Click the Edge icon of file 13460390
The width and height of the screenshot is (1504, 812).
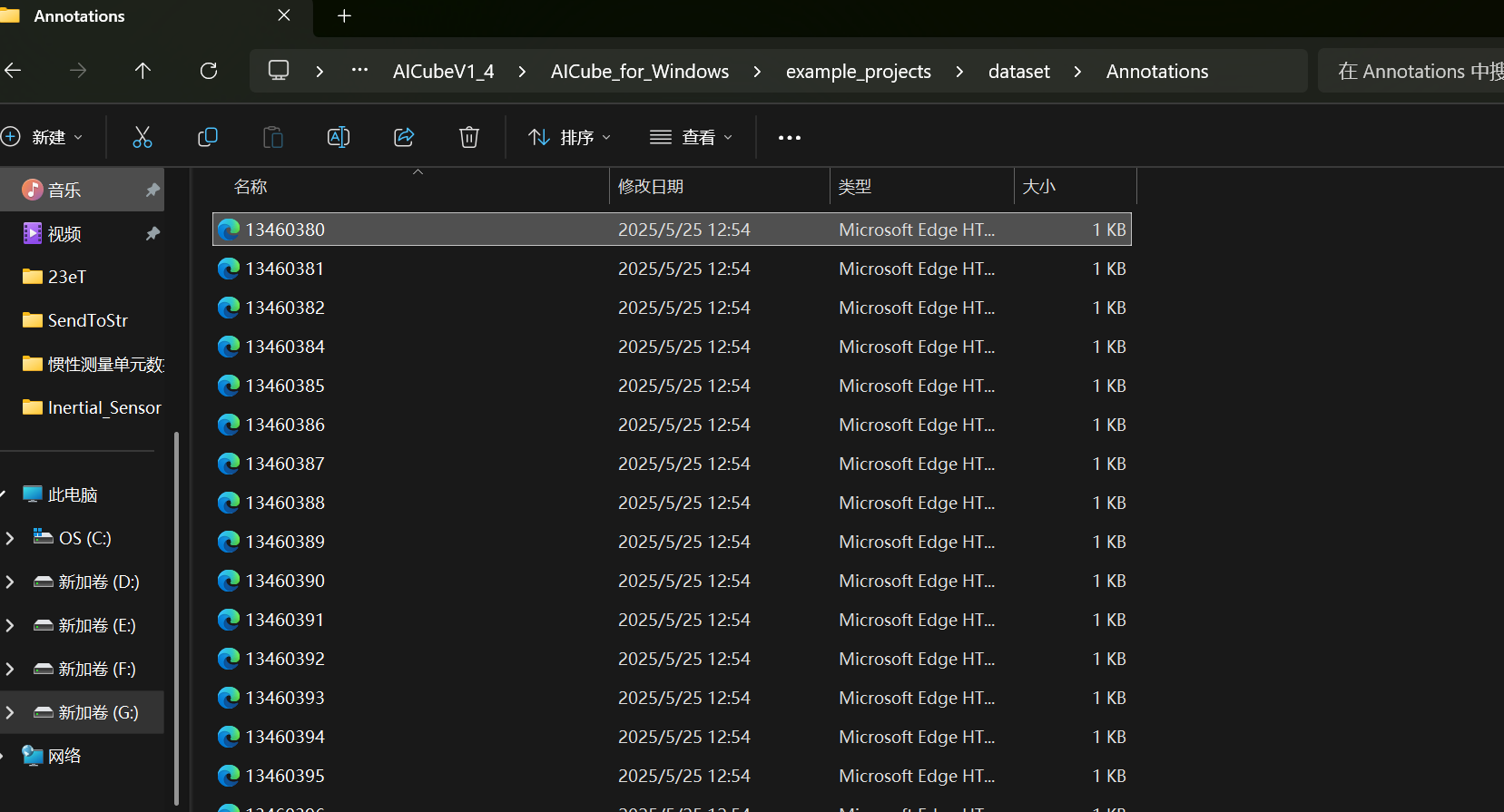(x=229, y=581)
